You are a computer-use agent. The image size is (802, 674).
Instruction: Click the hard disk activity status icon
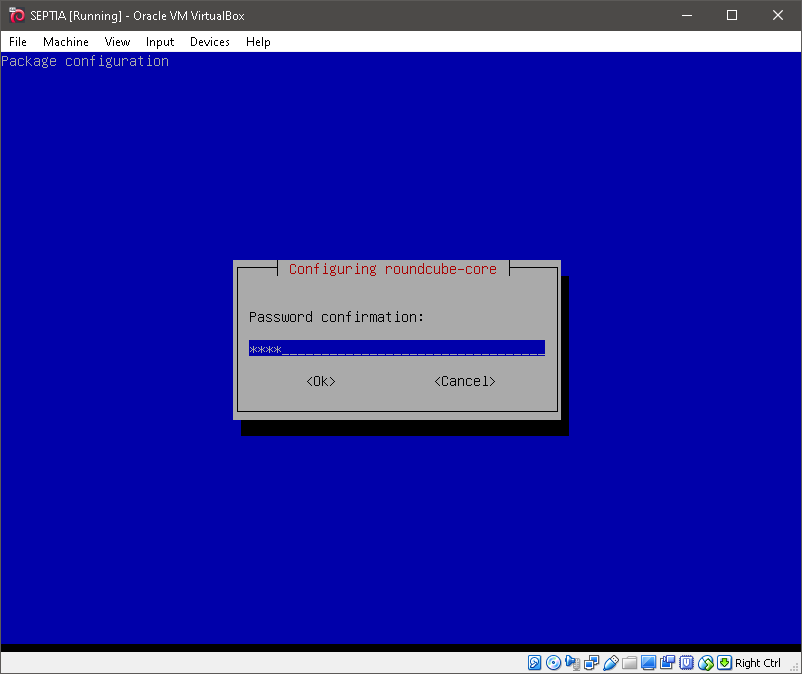534,663
